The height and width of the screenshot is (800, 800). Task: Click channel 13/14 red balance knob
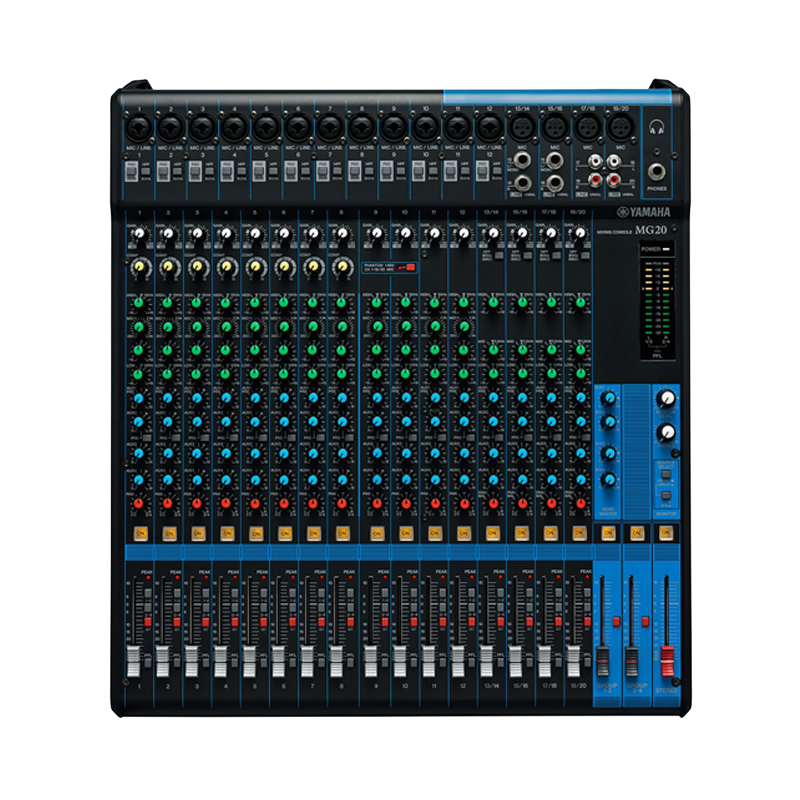point(493,504)
